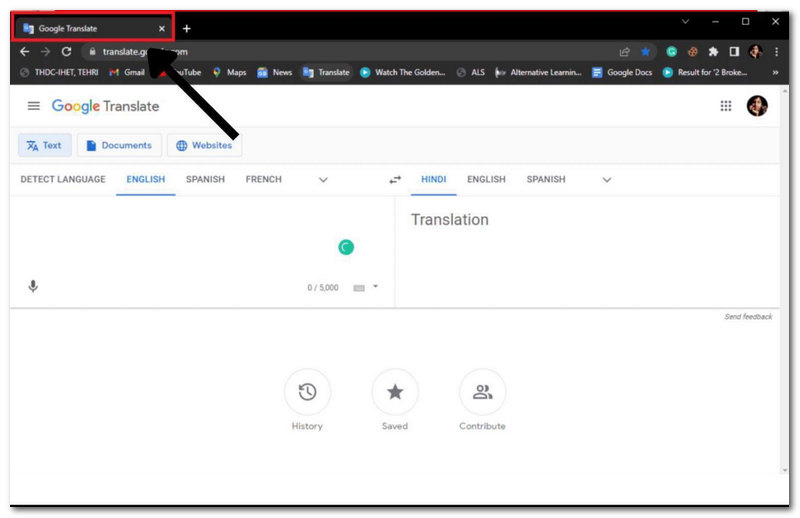
Task: Open the Extensions puzzle menu
Action: click(x=713, y=52)
